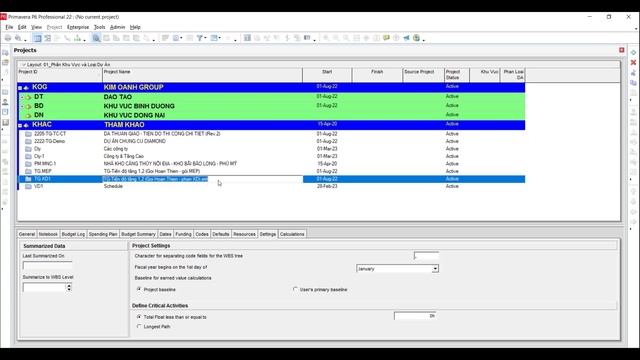The width and height of the screenshot is (640, 360).
Task: Click the yellow comment bubble toolbar icon
Action: click(x=386, y=38)
